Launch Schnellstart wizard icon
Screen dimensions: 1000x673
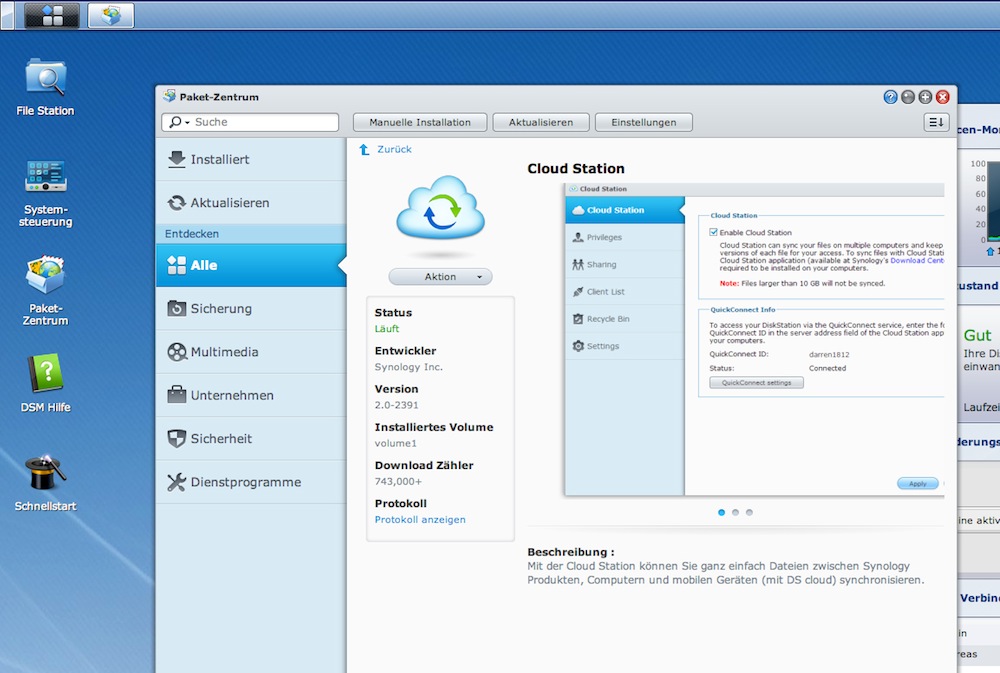click(x=45, y=483)
